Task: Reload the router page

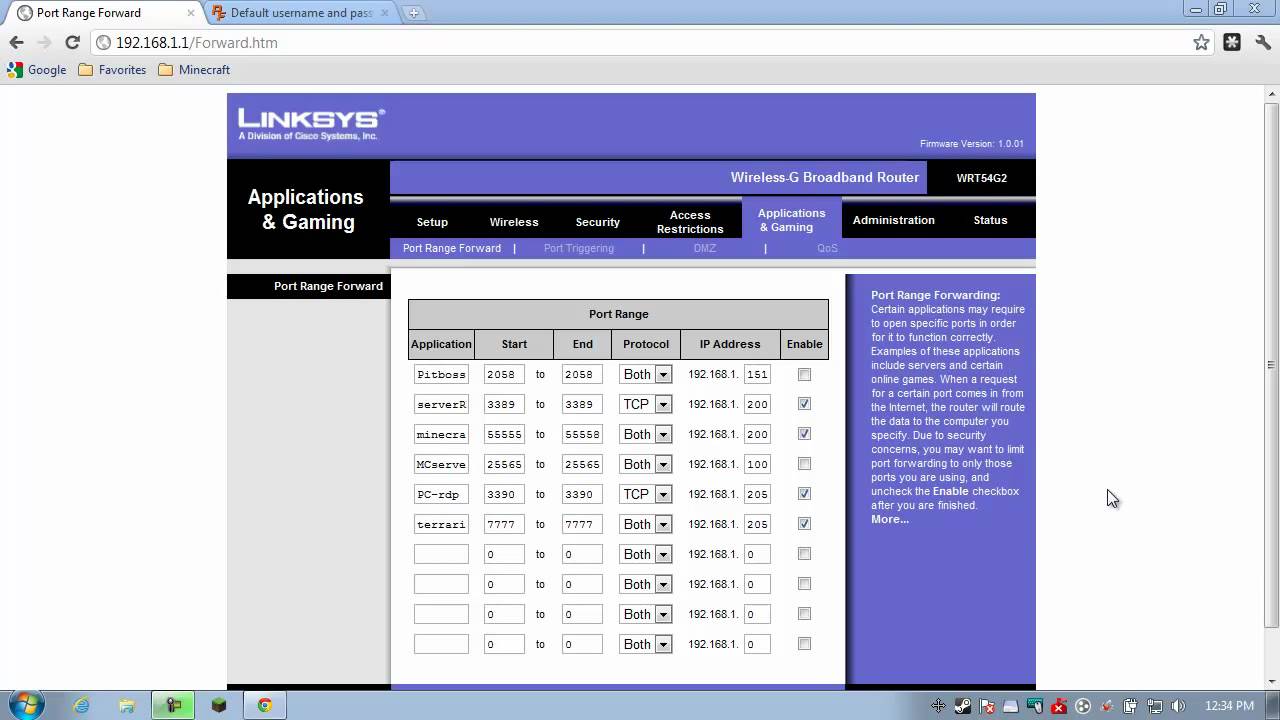Action: click(x=72, y=42)
